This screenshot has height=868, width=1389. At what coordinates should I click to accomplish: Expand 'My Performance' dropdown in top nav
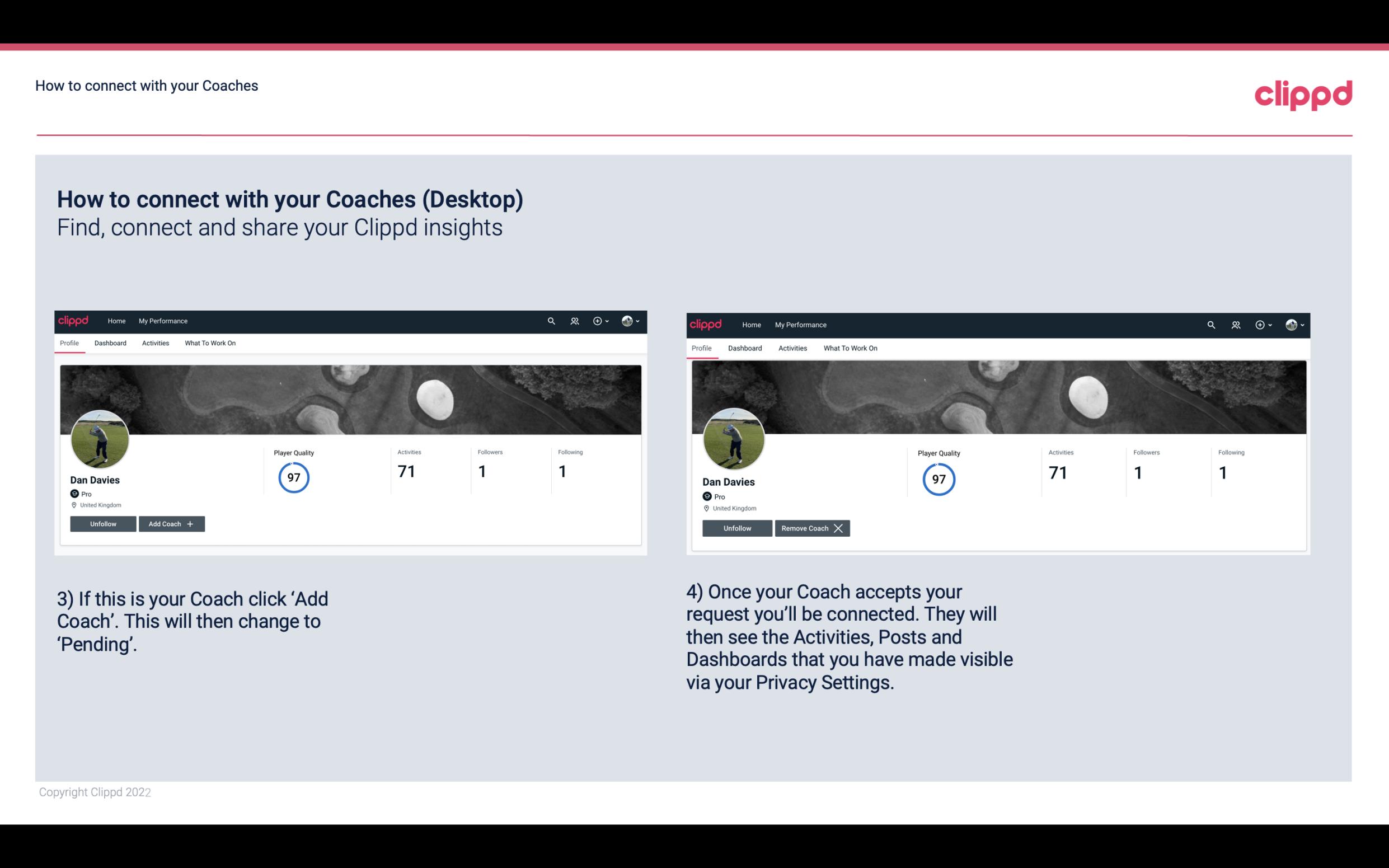pos(163,320)
